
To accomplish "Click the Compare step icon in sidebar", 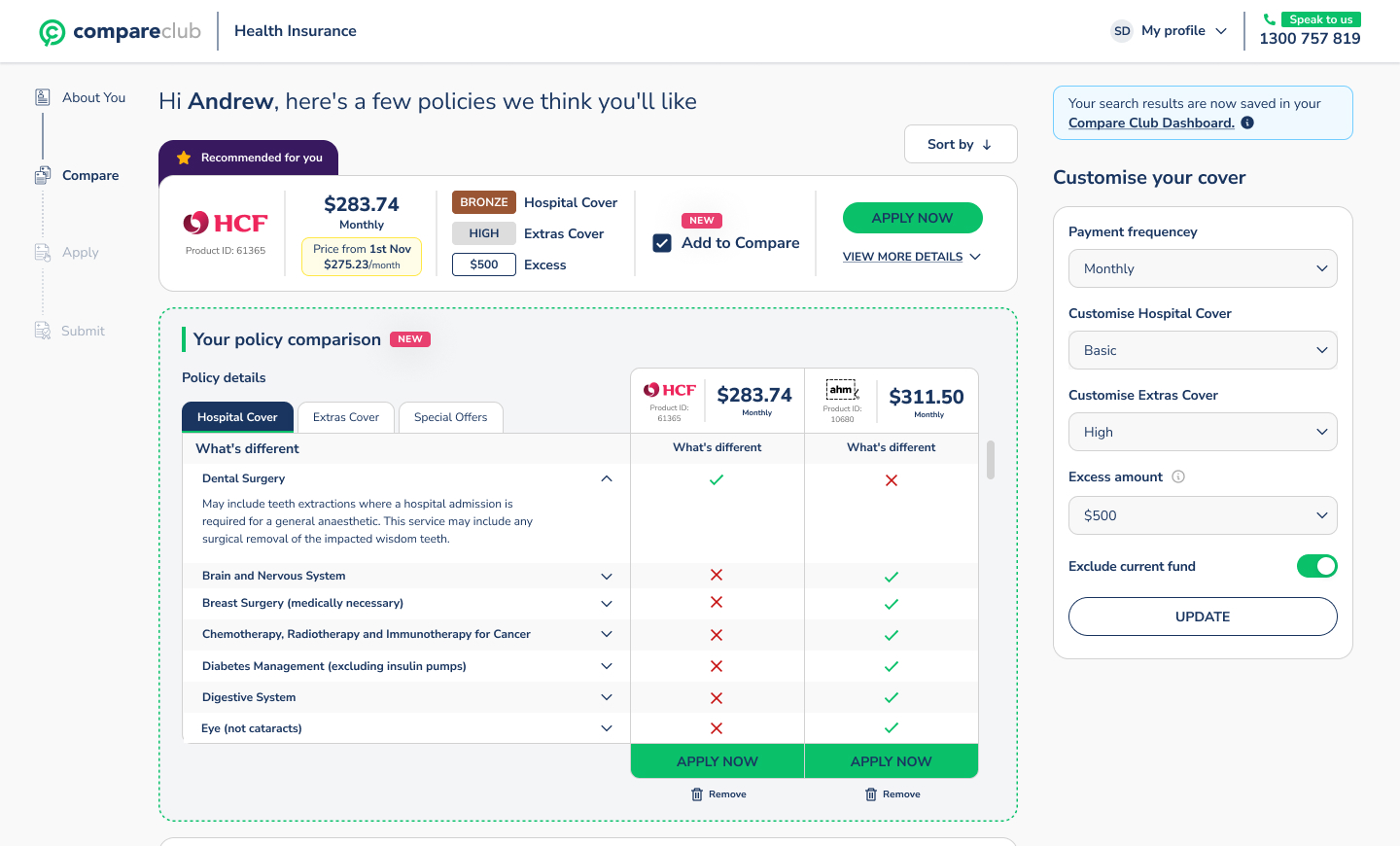I will pos(41,175).
